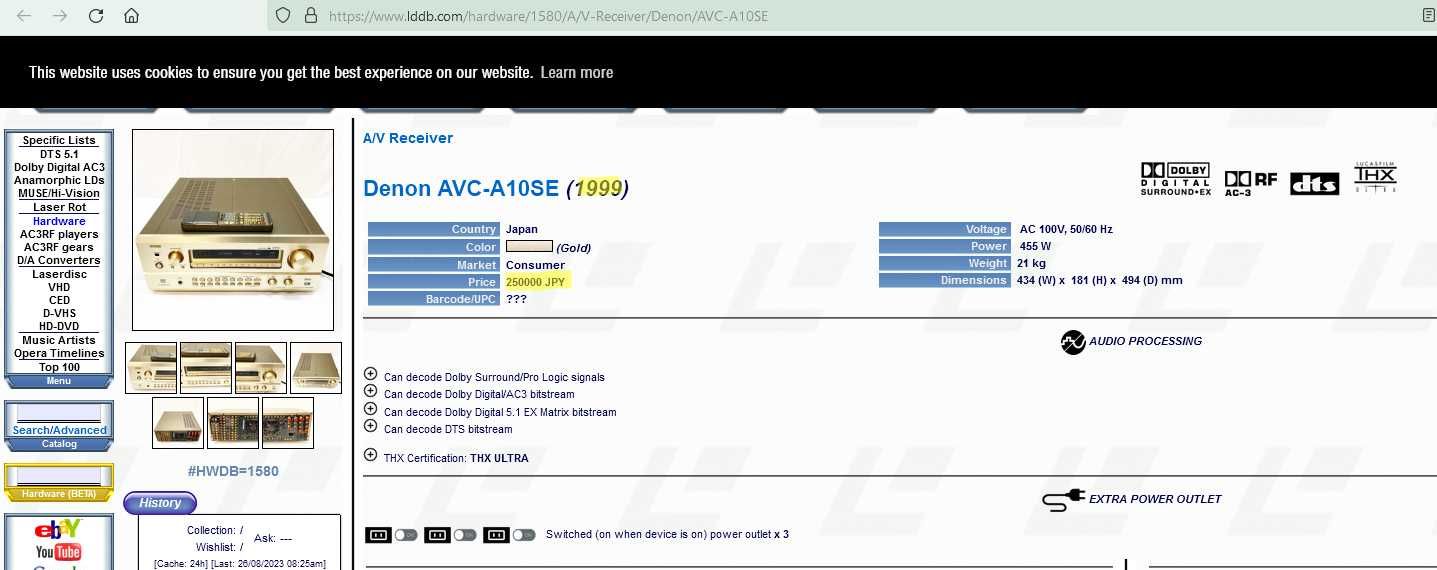Open the first power outlet icon
The width and height of the screenshot is (1437, 570).
pyautogui.click(x=378, y=535)
